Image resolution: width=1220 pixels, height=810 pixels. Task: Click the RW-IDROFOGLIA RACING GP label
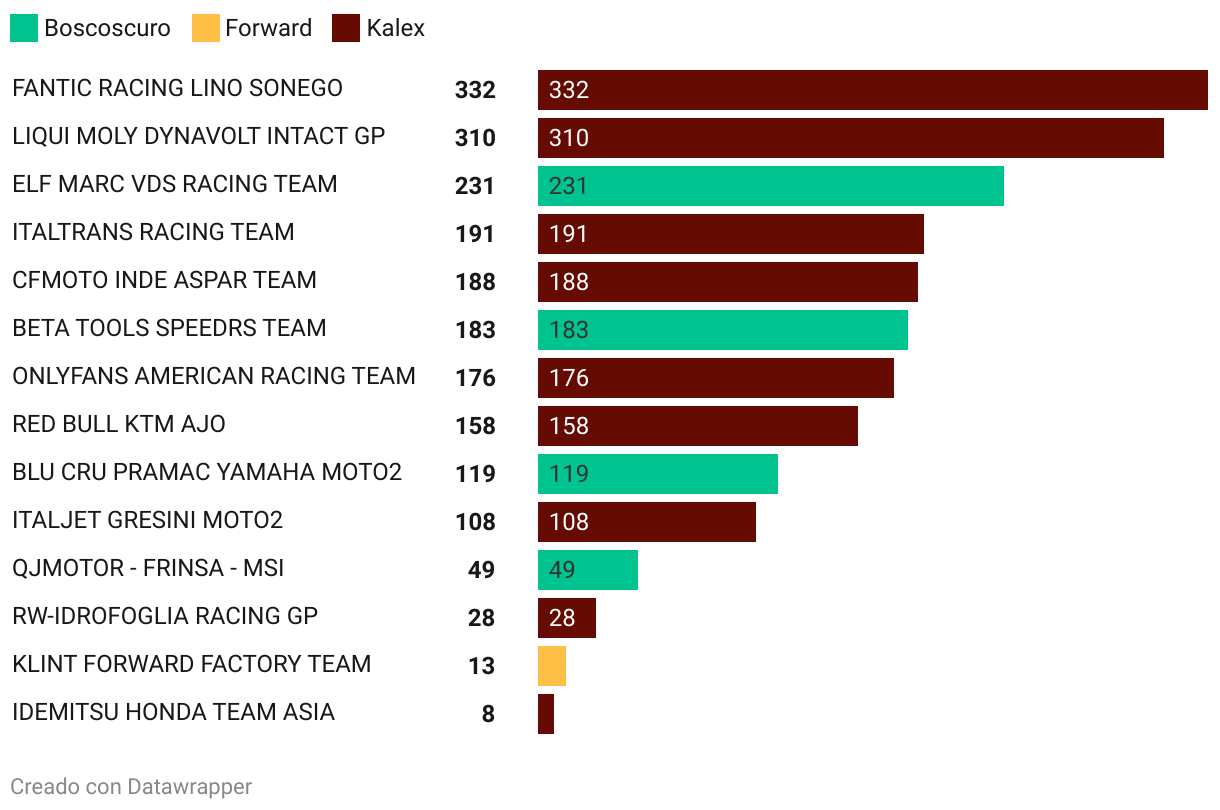point(165,616)
